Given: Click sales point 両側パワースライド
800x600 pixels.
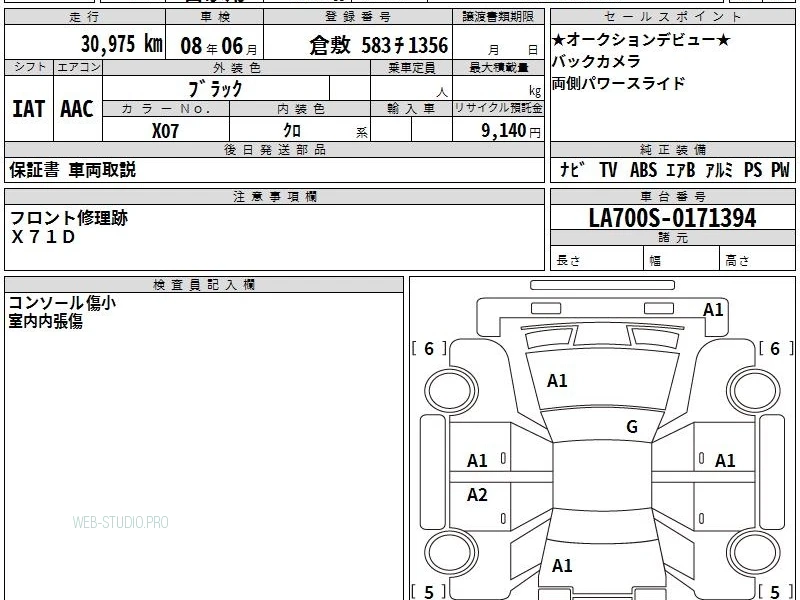Looking at the screenshot, I should tap(618, 83).
